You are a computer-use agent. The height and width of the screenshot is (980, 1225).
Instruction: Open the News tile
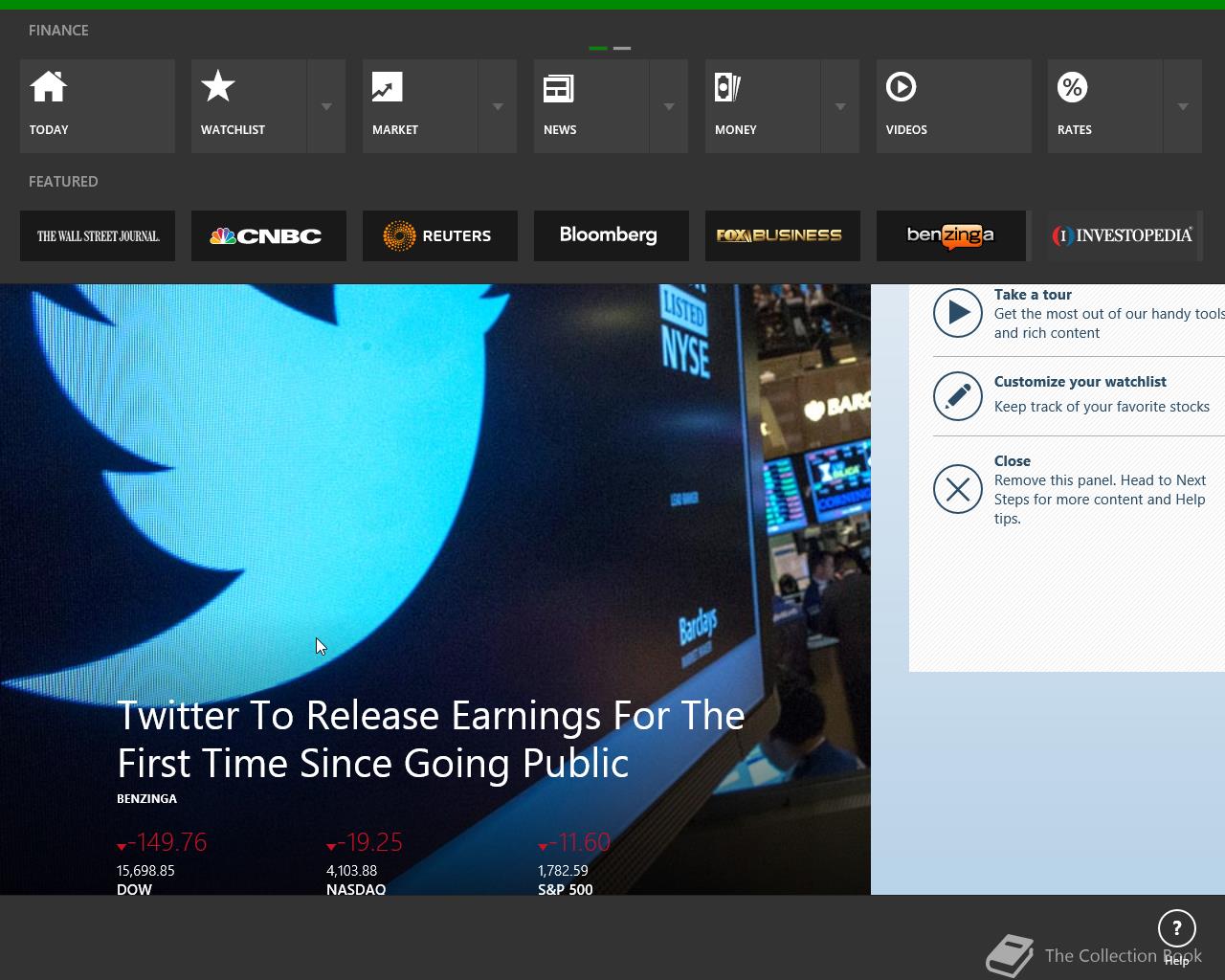(591, 106)
